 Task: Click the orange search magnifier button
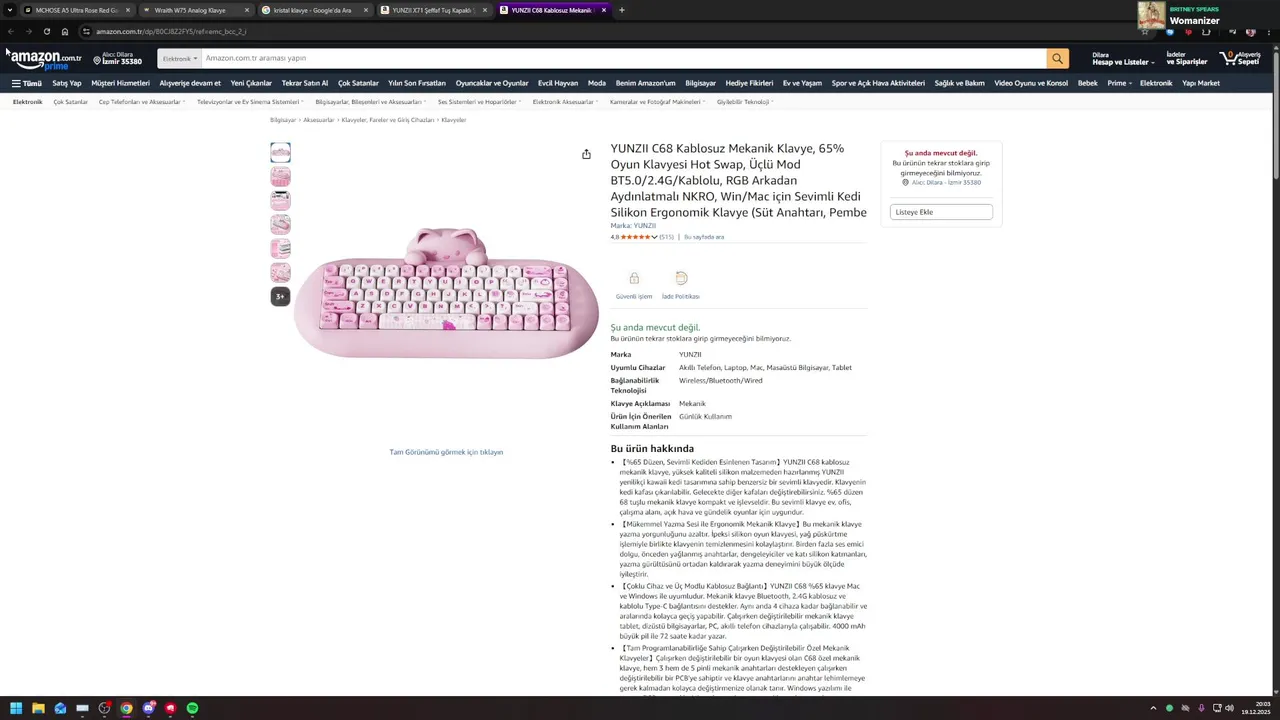click(1057, 58)
